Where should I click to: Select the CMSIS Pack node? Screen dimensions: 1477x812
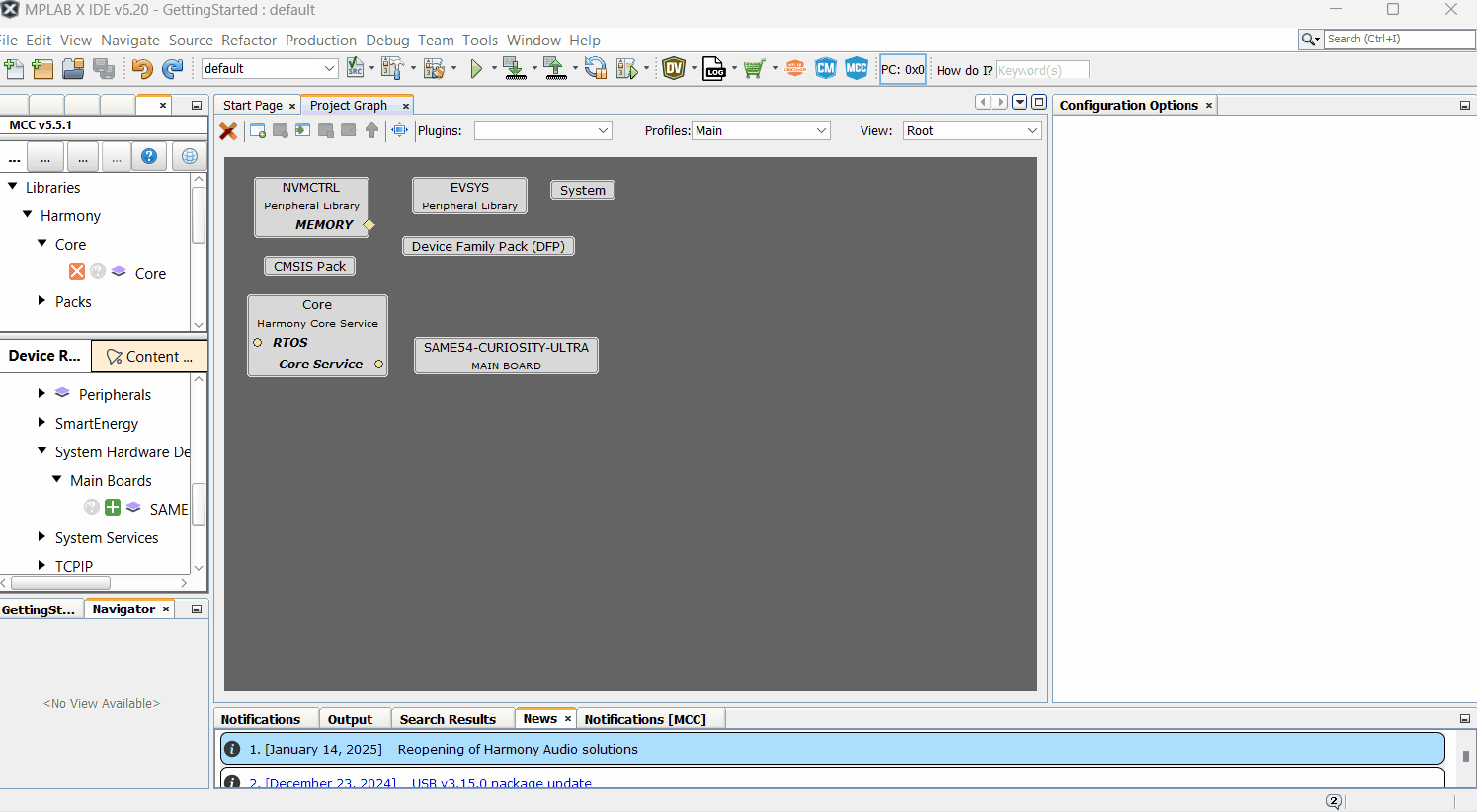[309, 266]
